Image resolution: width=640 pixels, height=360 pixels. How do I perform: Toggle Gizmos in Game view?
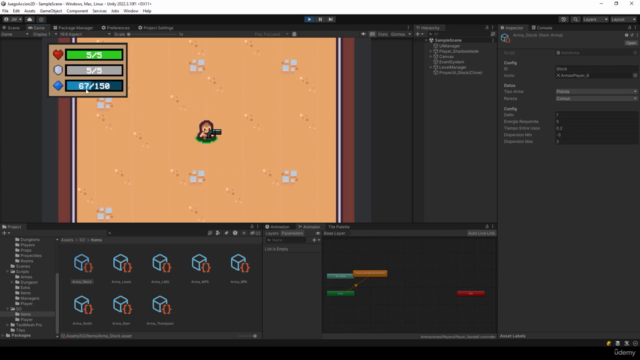point(398,34)
